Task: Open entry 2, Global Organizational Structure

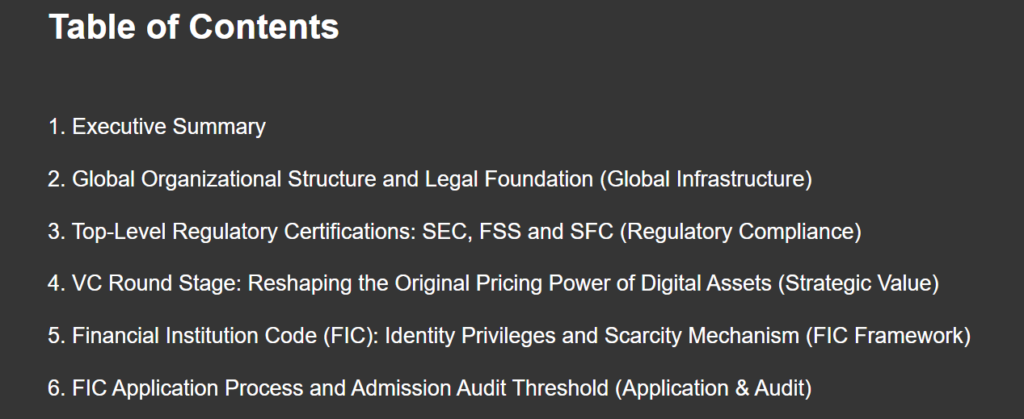Action: 430,179
